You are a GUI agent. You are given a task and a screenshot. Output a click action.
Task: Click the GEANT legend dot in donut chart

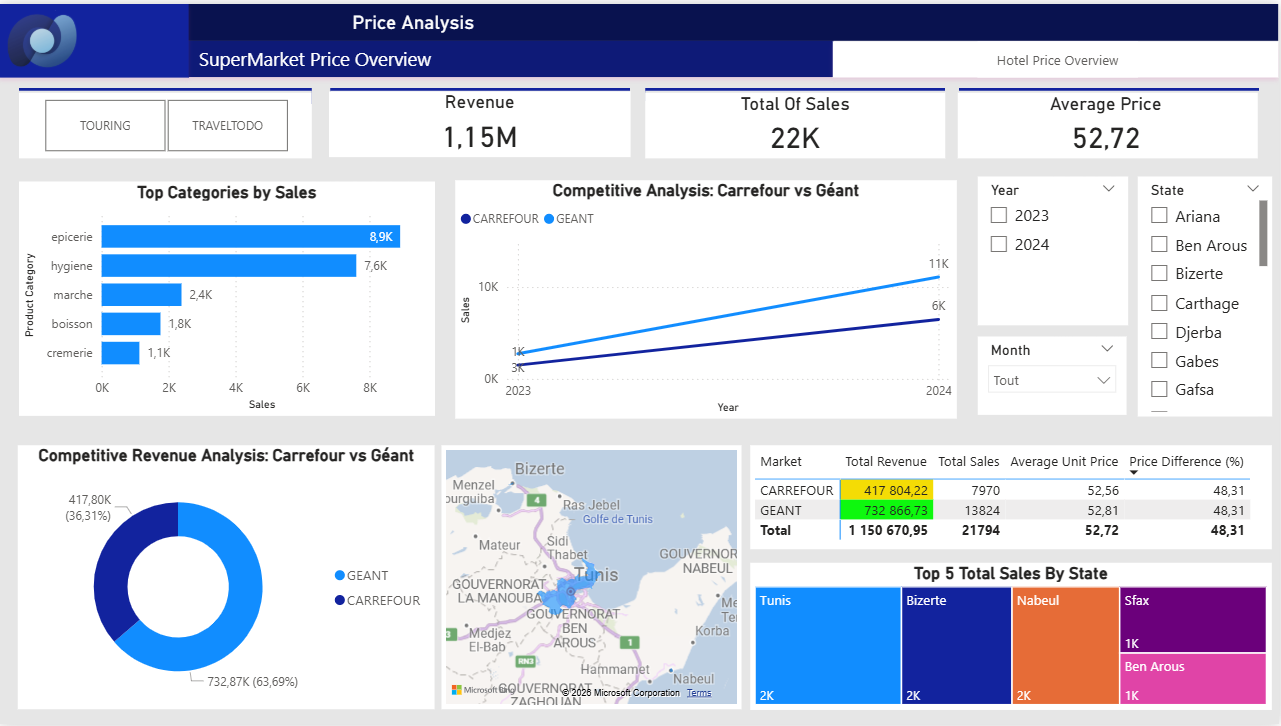coord(340,576)
